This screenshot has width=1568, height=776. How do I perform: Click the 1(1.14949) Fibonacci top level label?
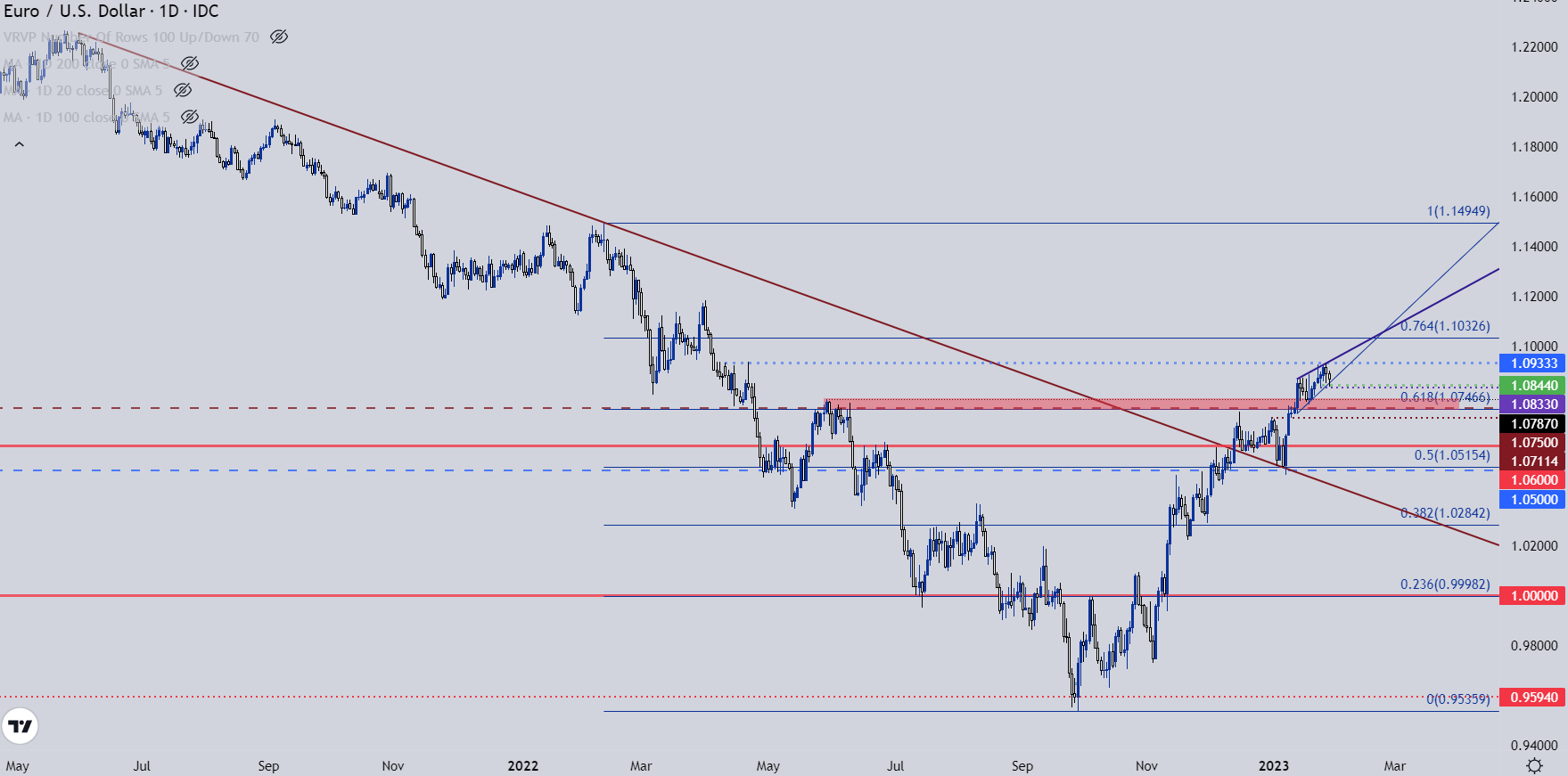click(1458, 212)
